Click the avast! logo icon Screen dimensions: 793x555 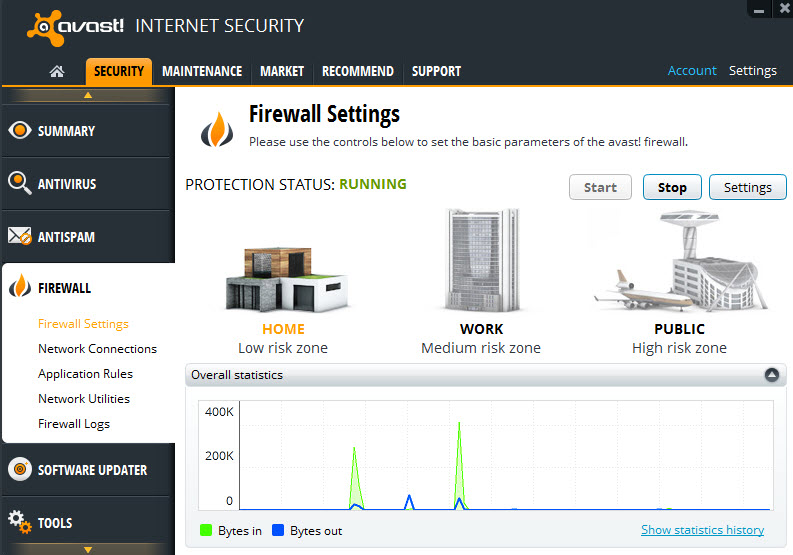(46, 27)
